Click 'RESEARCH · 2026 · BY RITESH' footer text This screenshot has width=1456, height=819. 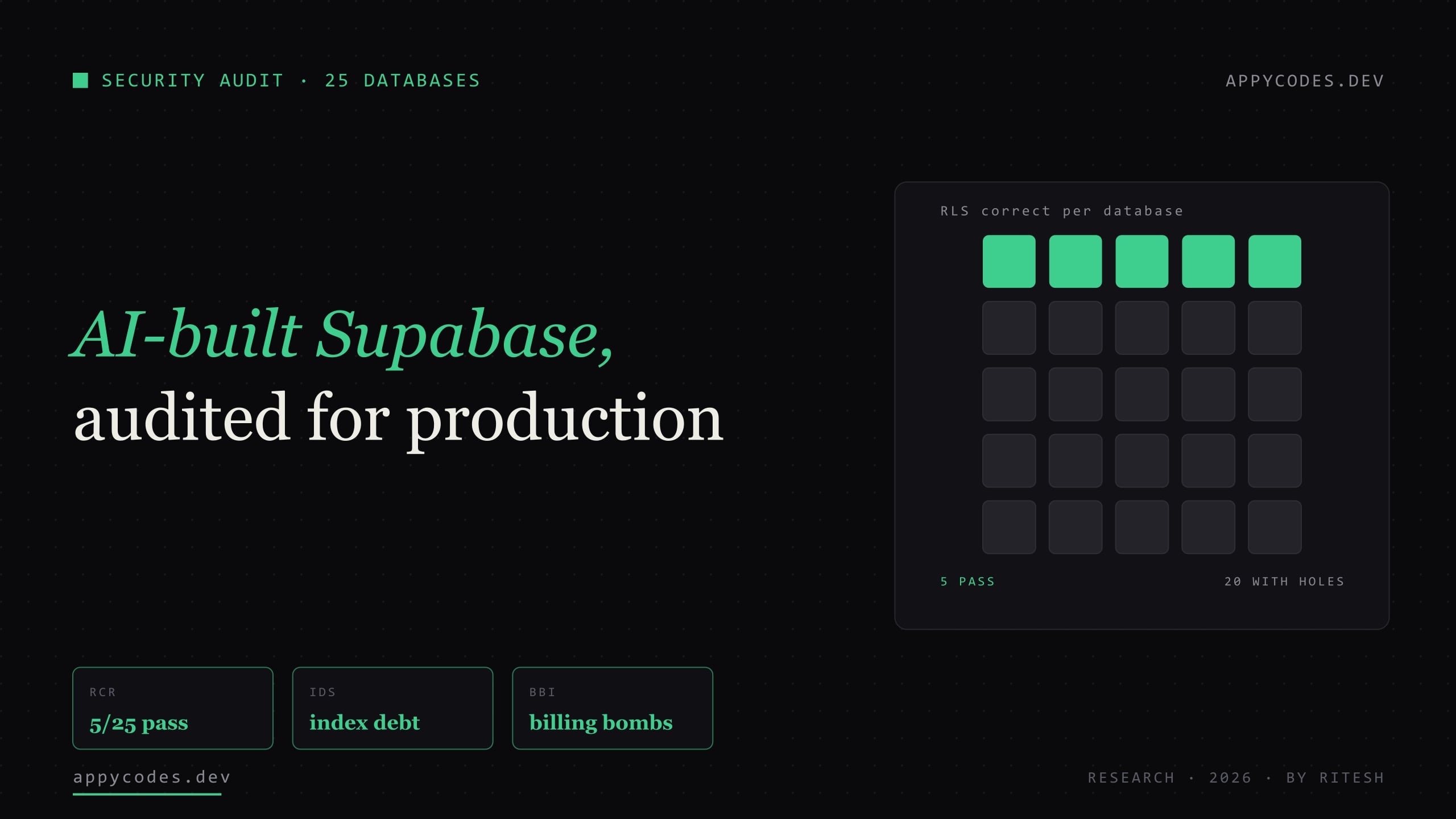[x=1236, y=777]
